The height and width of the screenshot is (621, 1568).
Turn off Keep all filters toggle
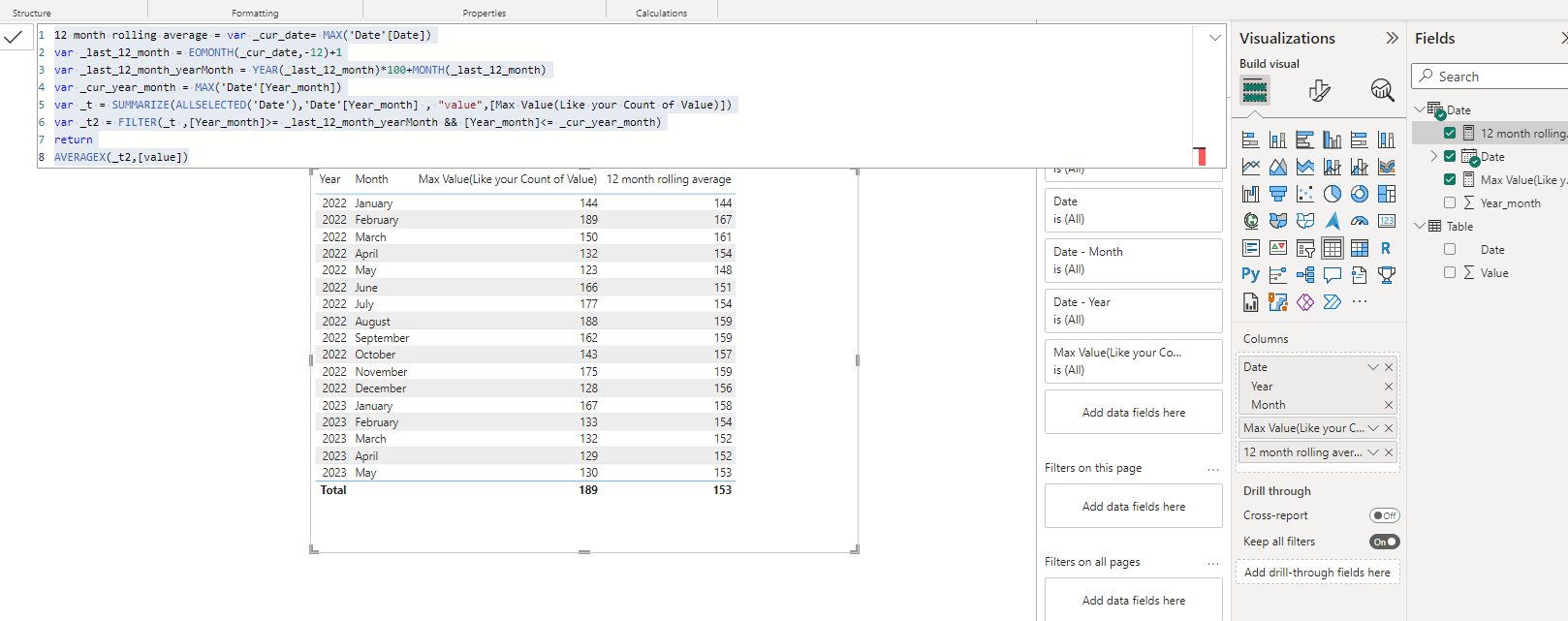pyautogui.click(x=1385, y=542)
